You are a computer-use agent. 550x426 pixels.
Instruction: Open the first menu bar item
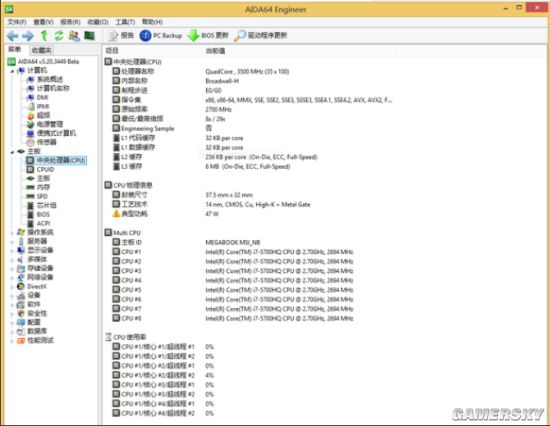[17, 22]
